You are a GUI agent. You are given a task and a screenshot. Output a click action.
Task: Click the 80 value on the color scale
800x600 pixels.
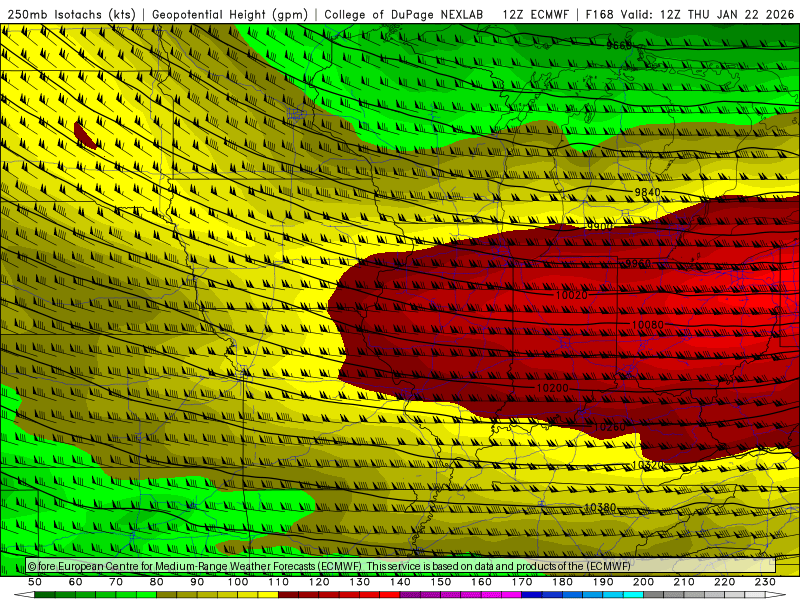click(x=157, y=582)
